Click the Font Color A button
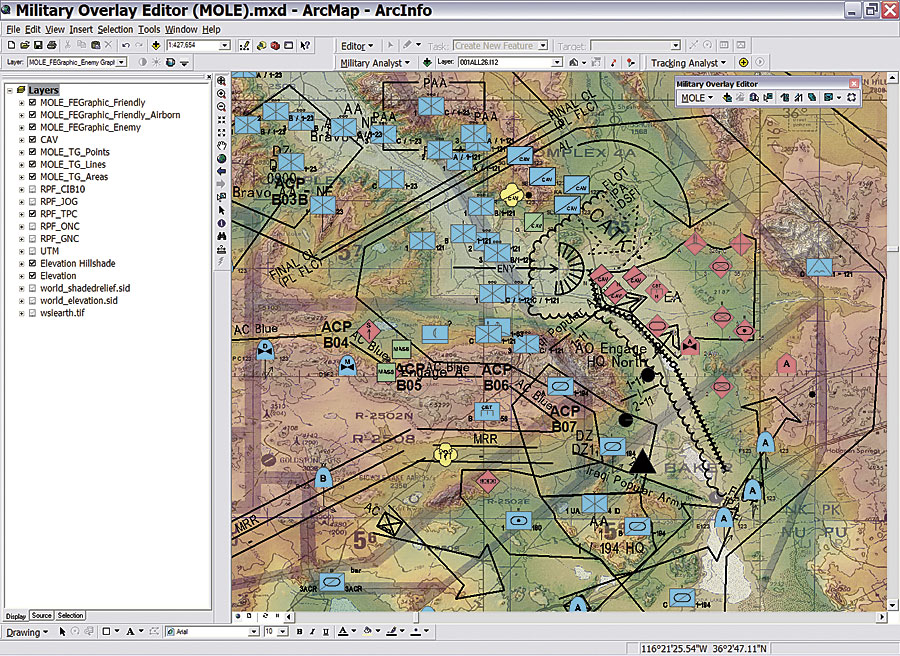This screenshot has width=900, height=656. (343, 632)
